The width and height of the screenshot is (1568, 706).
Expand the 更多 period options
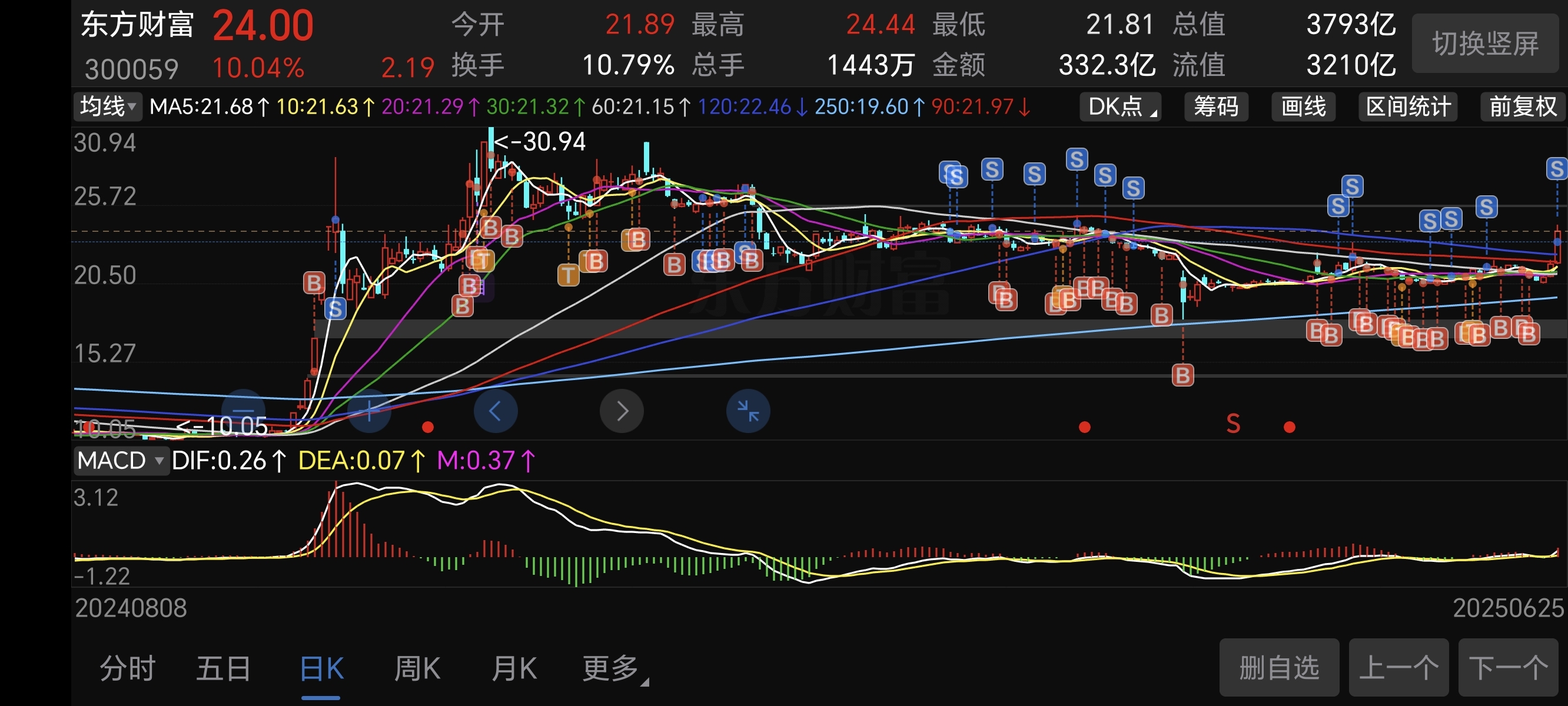[615, 668]
